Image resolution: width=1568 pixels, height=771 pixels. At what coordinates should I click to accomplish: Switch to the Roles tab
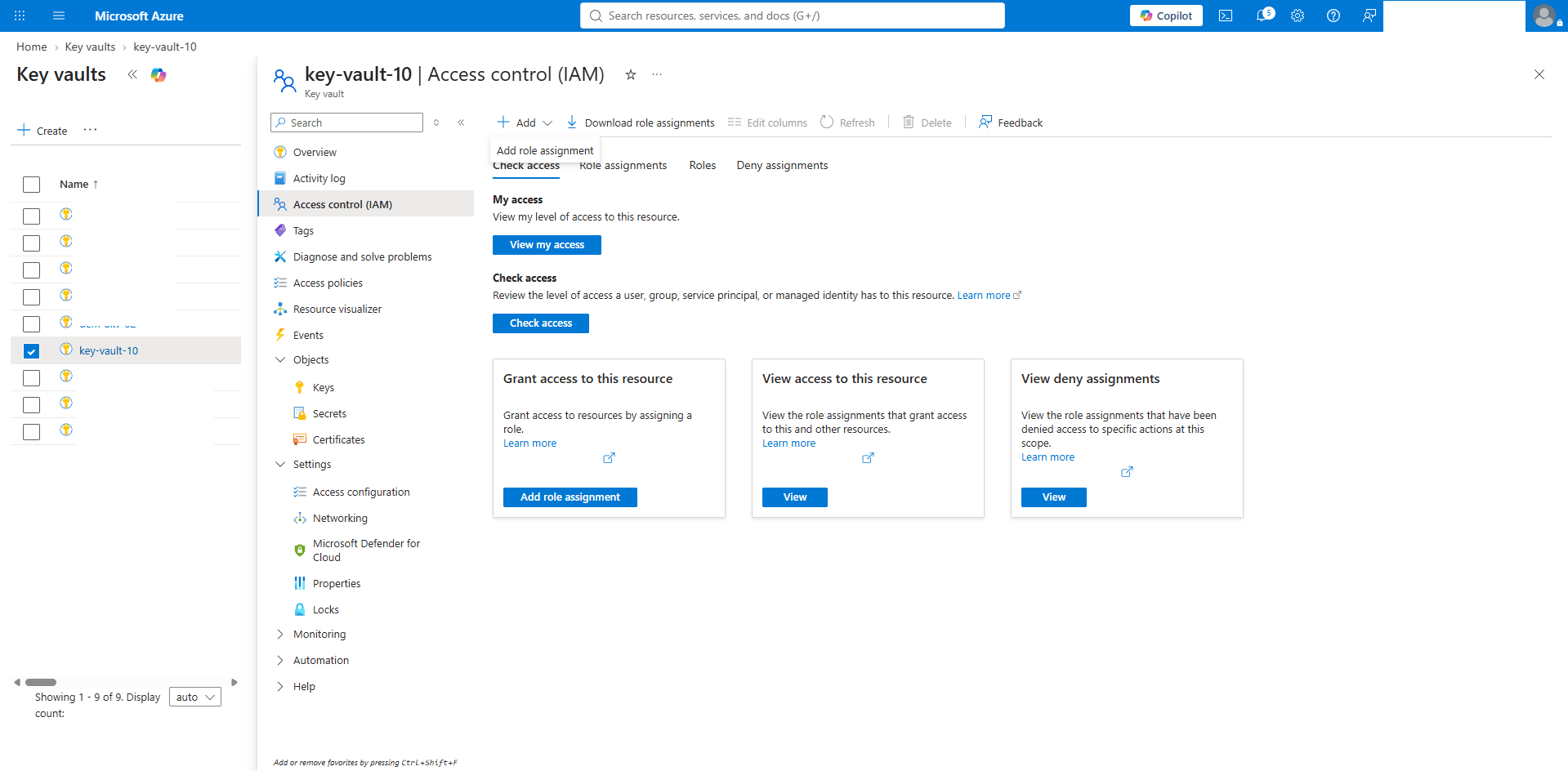tap(702, 165)
